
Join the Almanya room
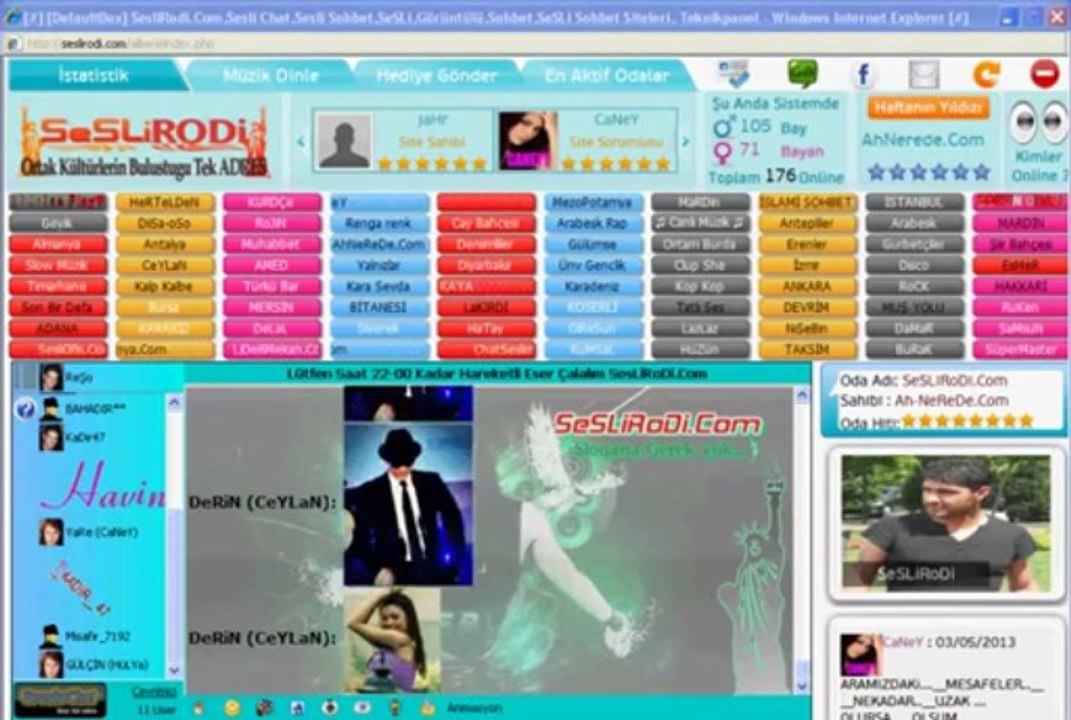pyautogui.click(x=58, y=244)
